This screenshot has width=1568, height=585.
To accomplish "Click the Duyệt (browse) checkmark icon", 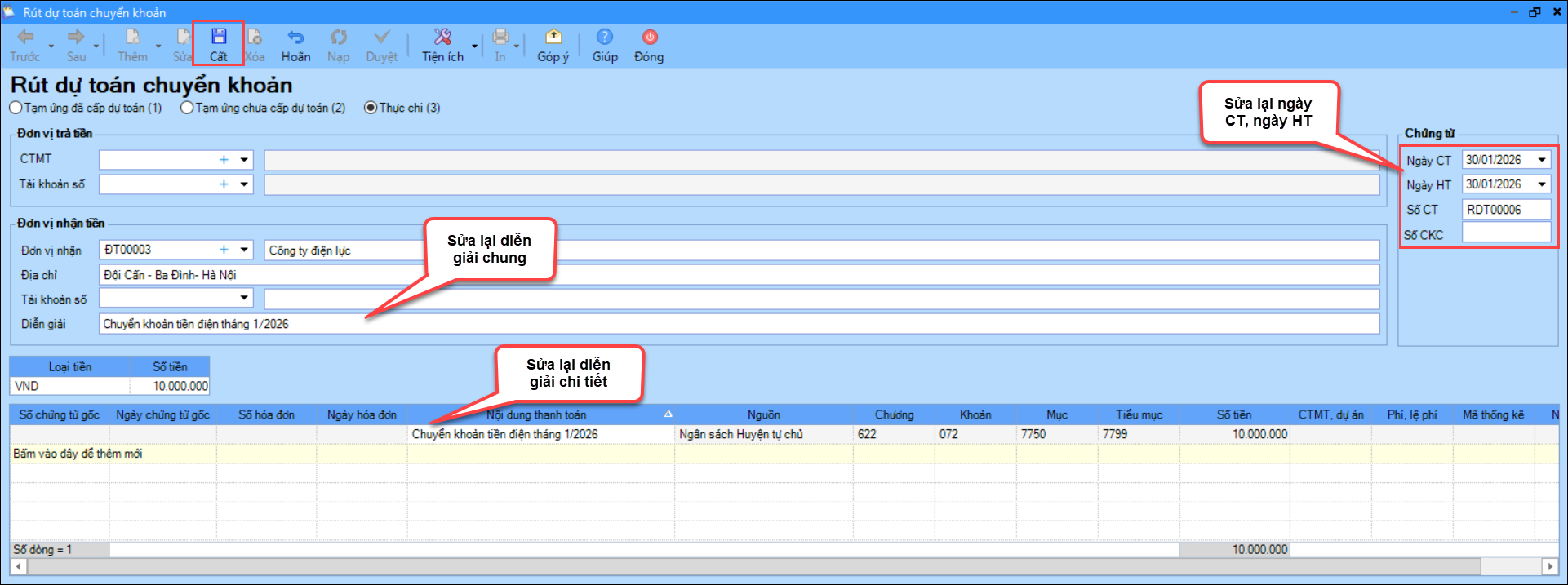I will (x=381, y=37).
